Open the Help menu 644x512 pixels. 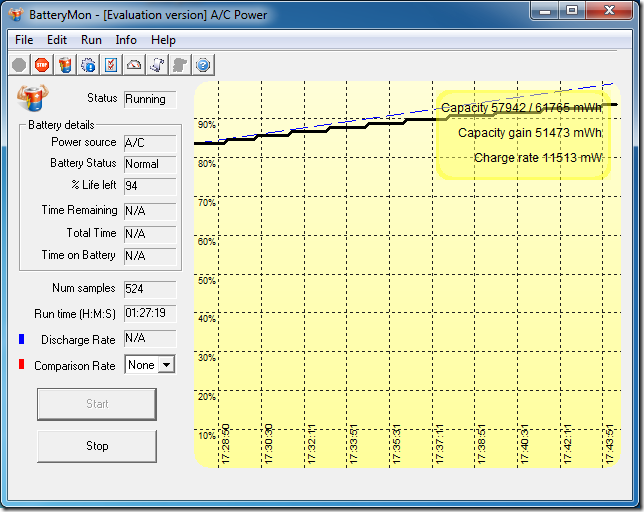click(163, 40)
